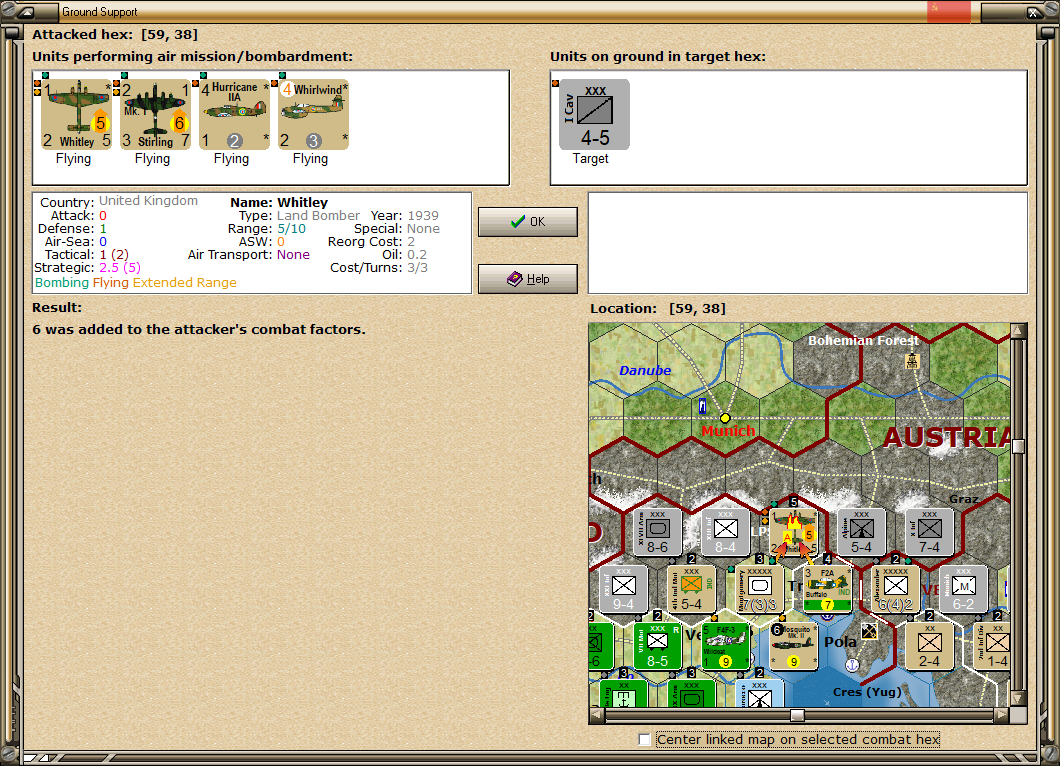Confirm with the OK button
The width and height of the screenshot is (1060, 766).
(x=528, y=222)
